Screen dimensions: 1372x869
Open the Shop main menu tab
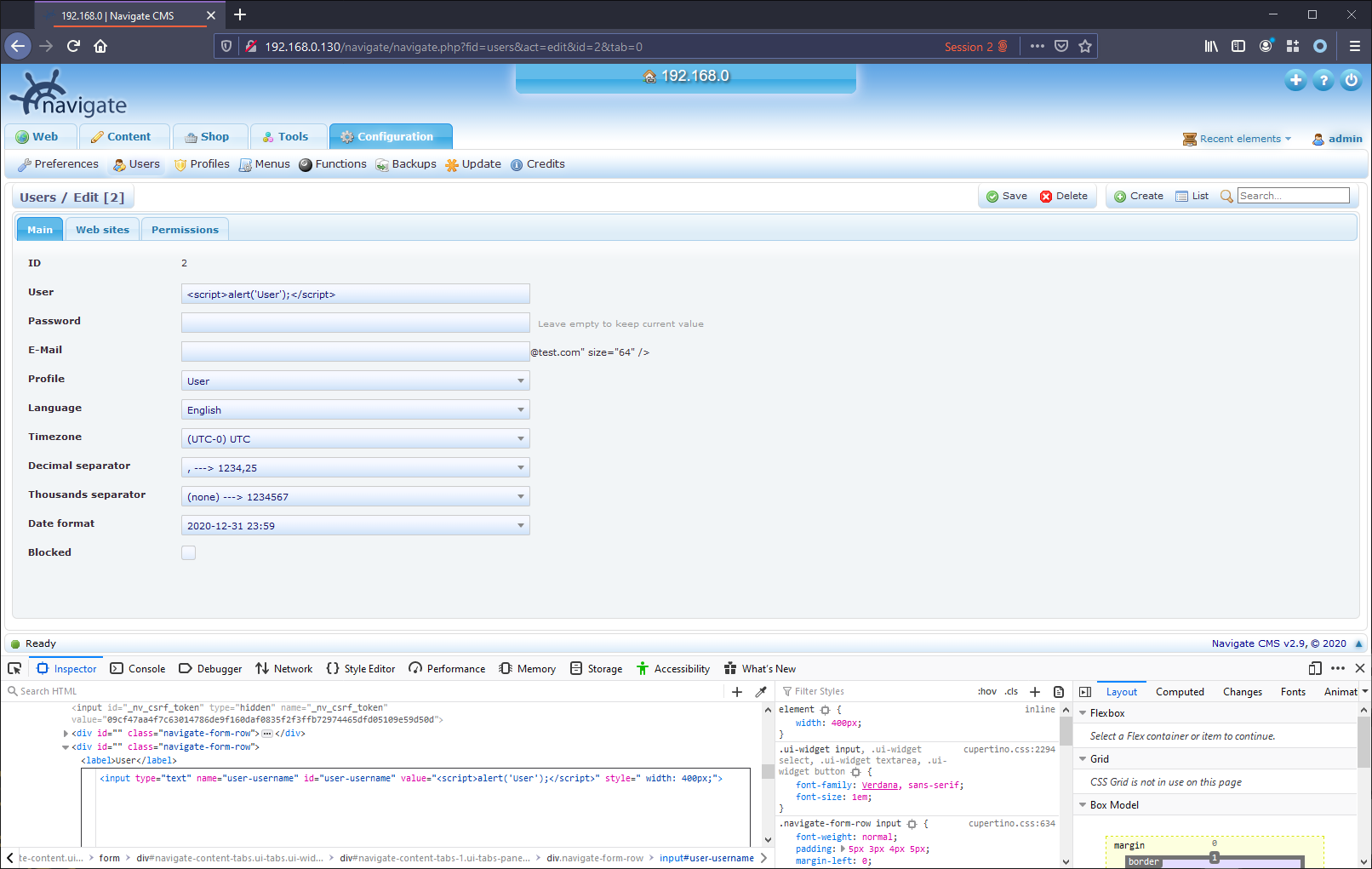[x=210, y=136]
